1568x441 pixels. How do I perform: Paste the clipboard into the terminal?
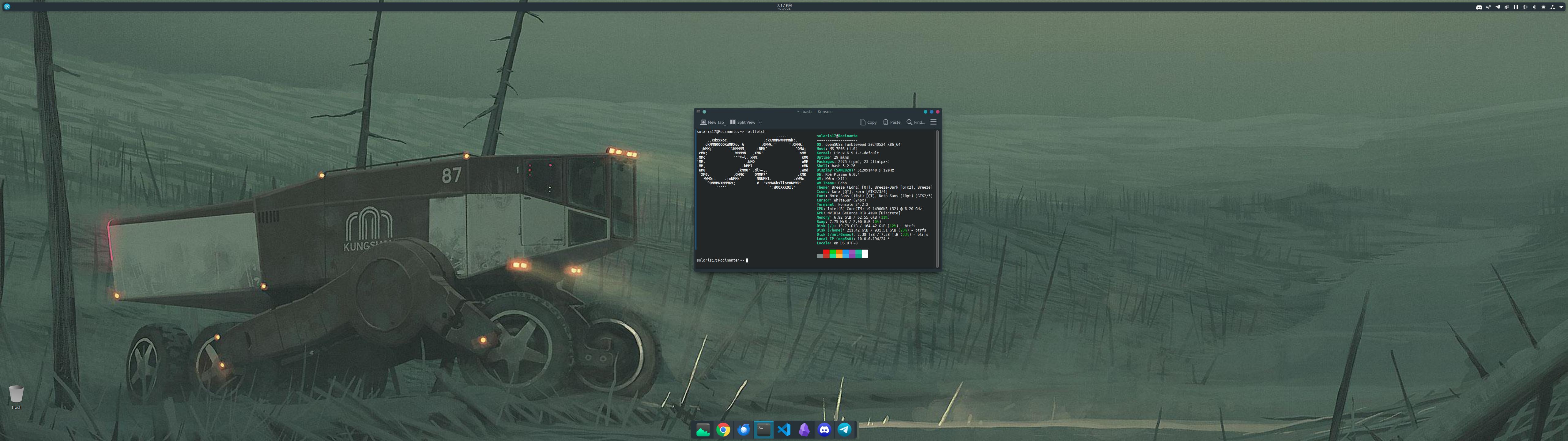click(x=892, y=123)
